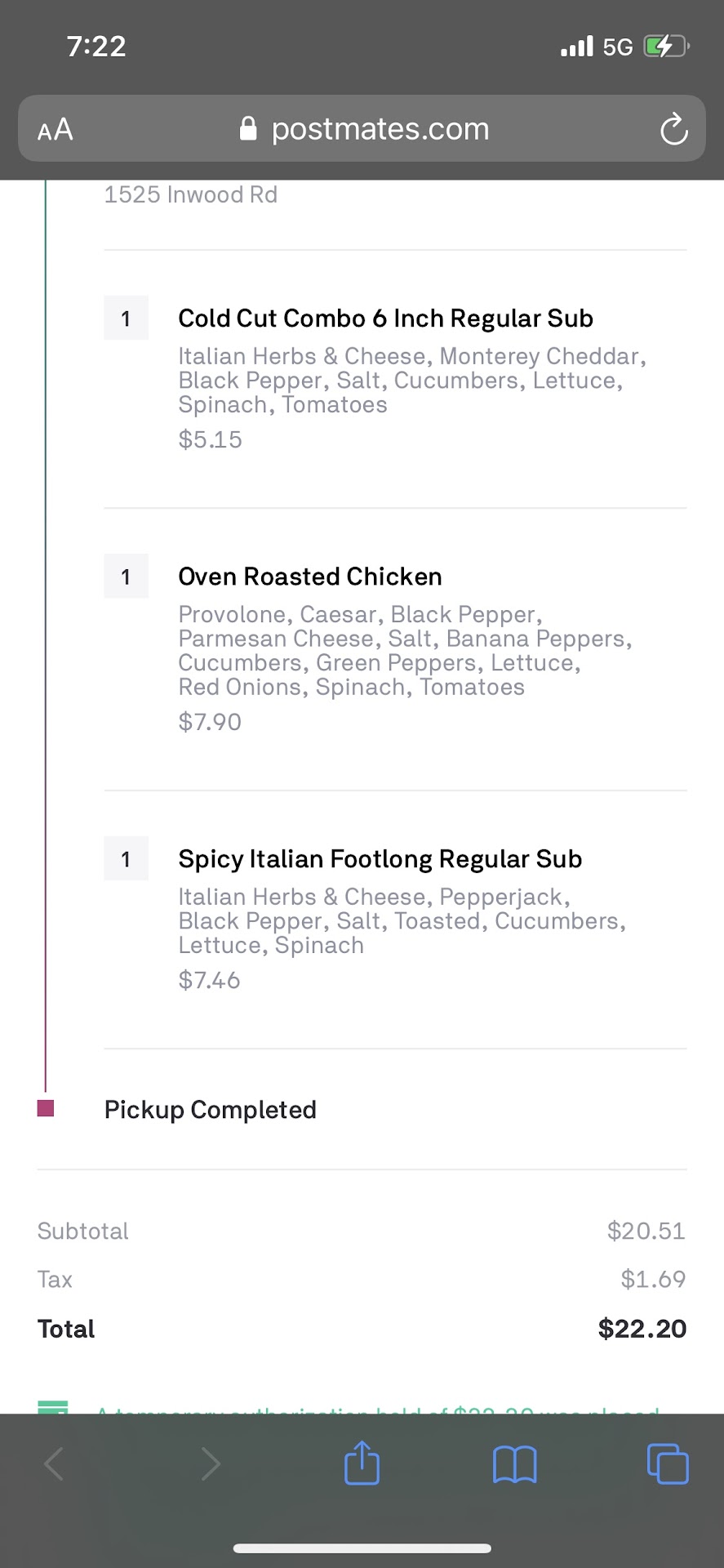Tap the Pickup Completed status
The height and width of the screenshot is (1568, 724).
coord(210,1110)
